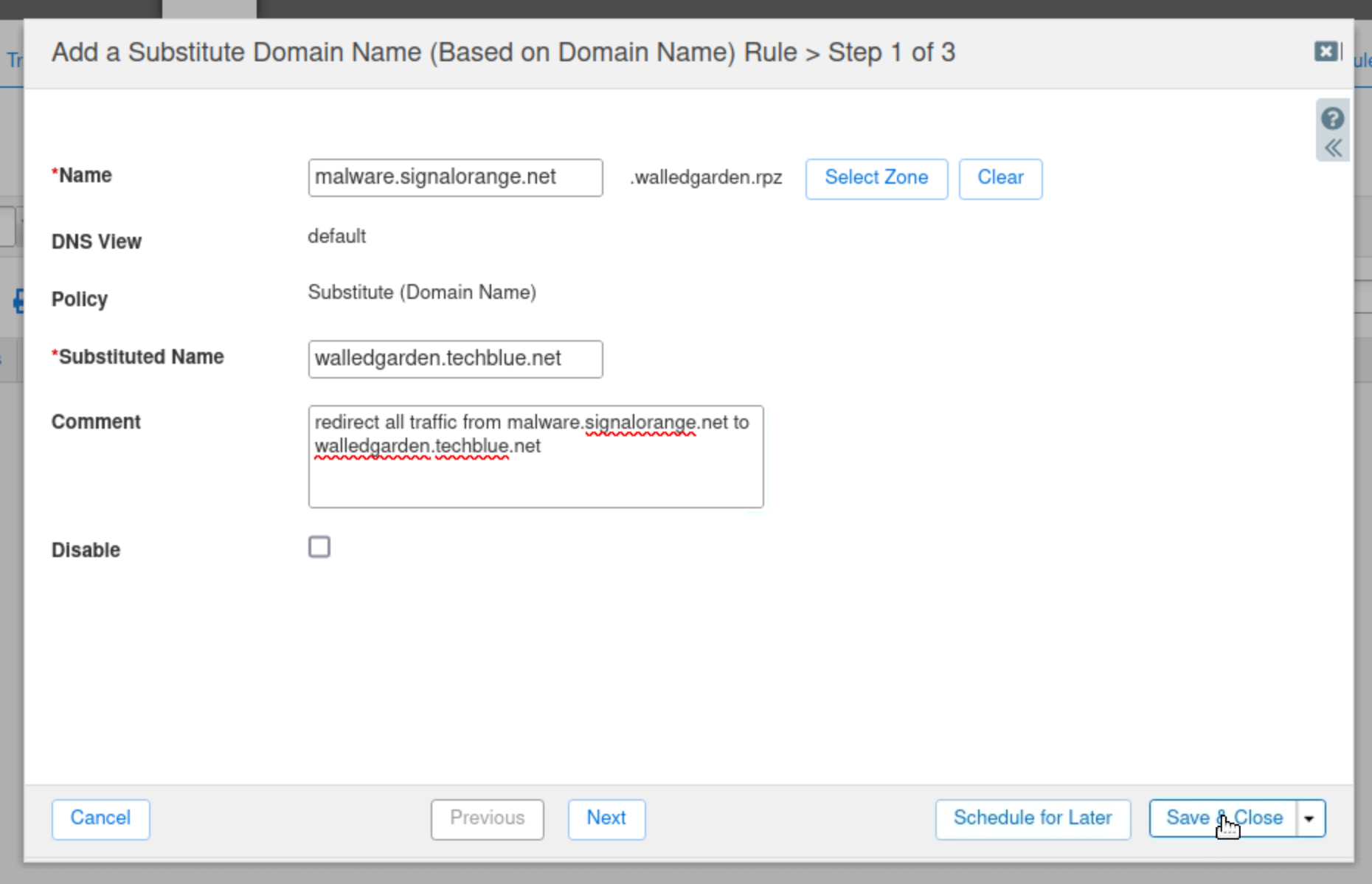Go back with the Previous button
The width and height of the screenshot is (1372, 884).
(487, 818)
